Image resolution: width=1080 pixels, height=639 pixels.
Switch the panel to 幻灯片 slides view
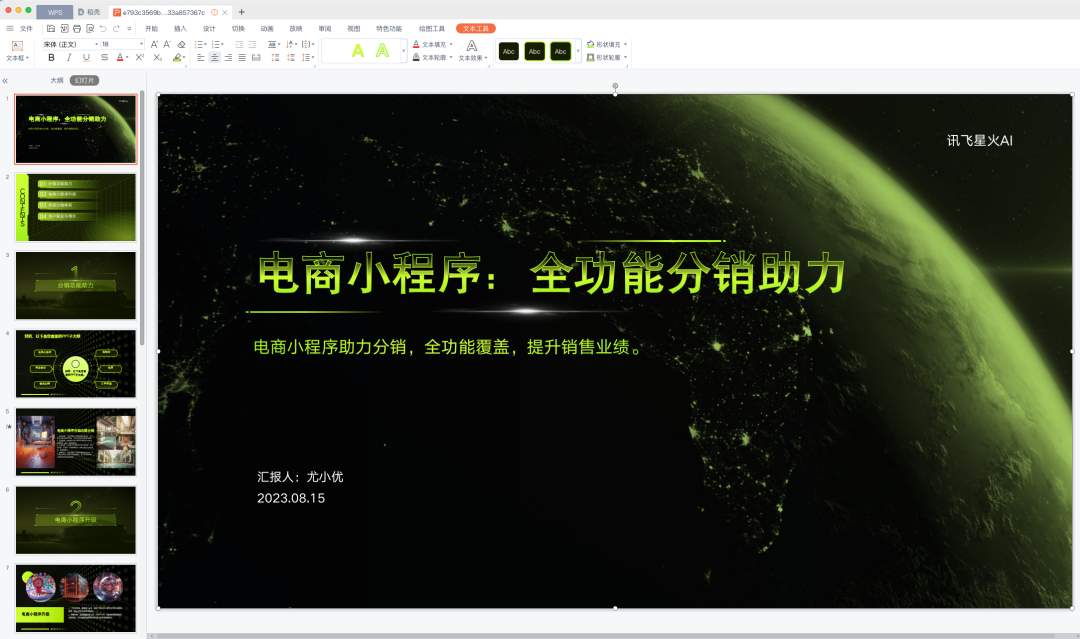point(84,81)
